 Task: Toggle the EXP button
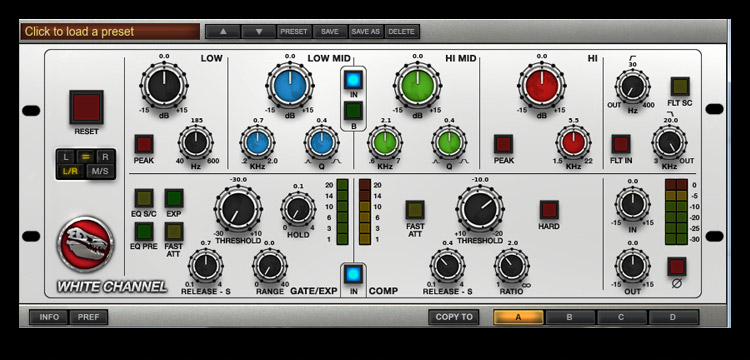click(x=174, y=198)
